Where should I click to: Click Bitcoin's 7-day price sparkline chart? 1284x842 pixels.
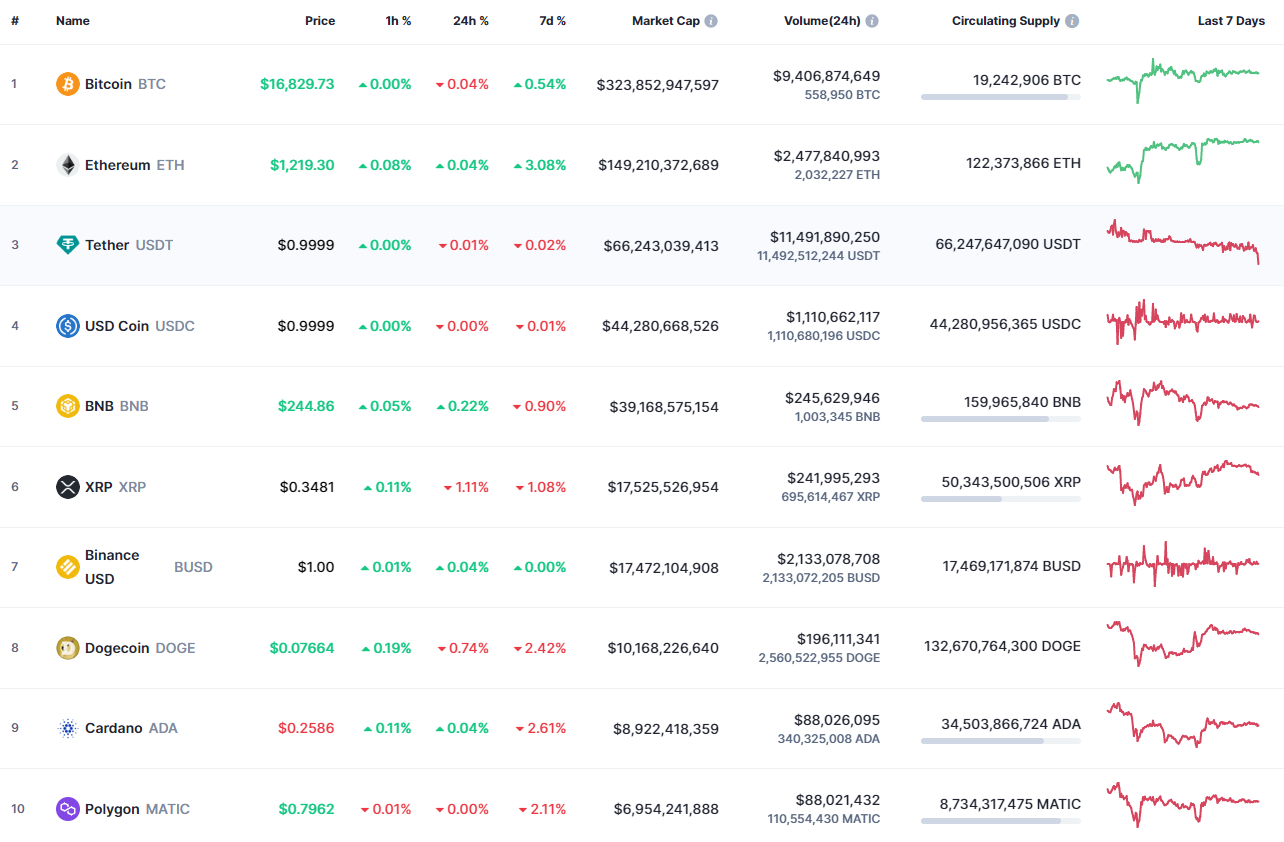pos(1183,81)
